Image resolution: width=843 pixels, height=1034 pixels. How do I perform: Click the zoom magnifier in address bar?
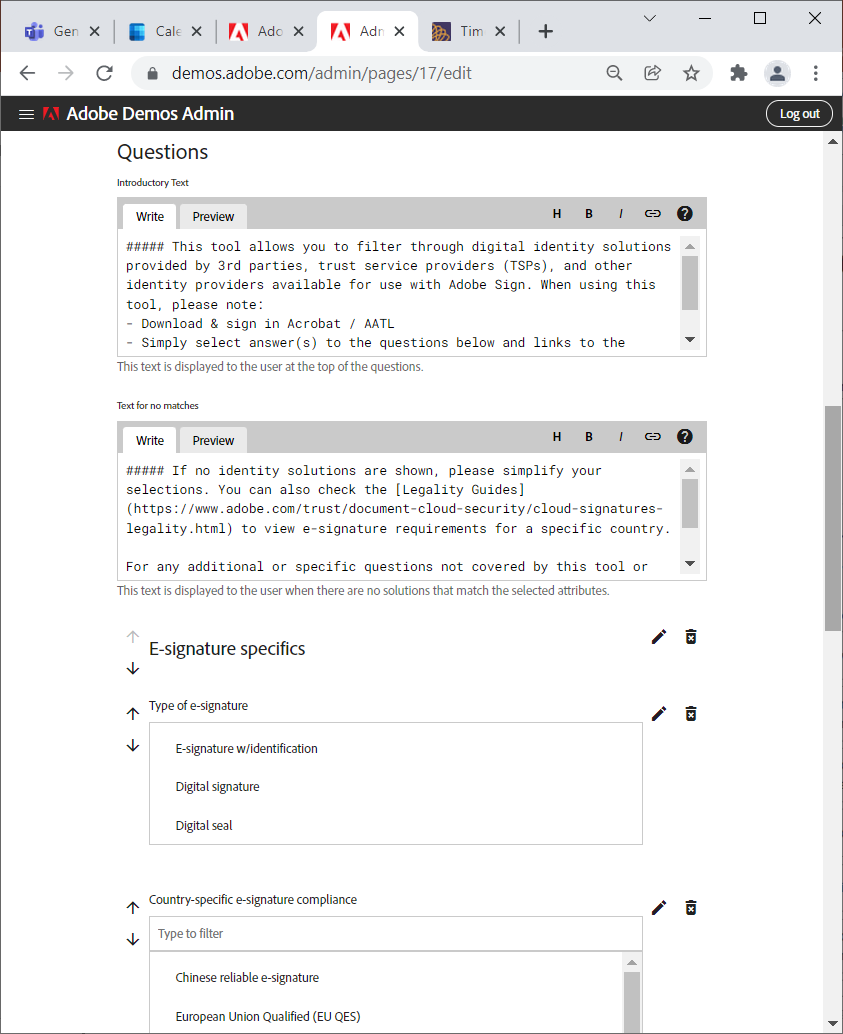(x=614, y=73)
